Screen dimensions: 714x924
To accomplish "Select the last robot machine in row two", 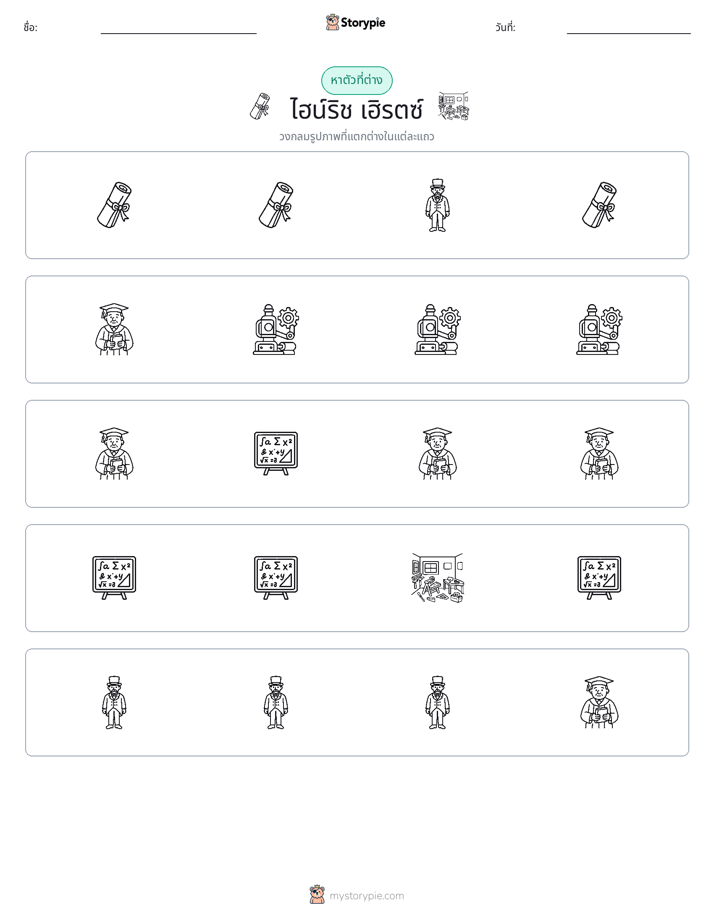I will [599, 329].
